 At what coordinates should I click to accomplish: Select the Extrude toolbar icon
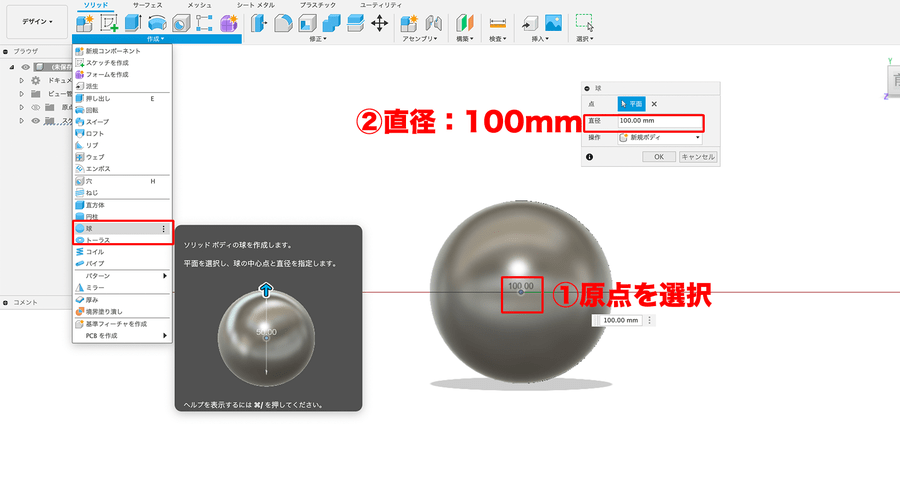coord(133,23)
